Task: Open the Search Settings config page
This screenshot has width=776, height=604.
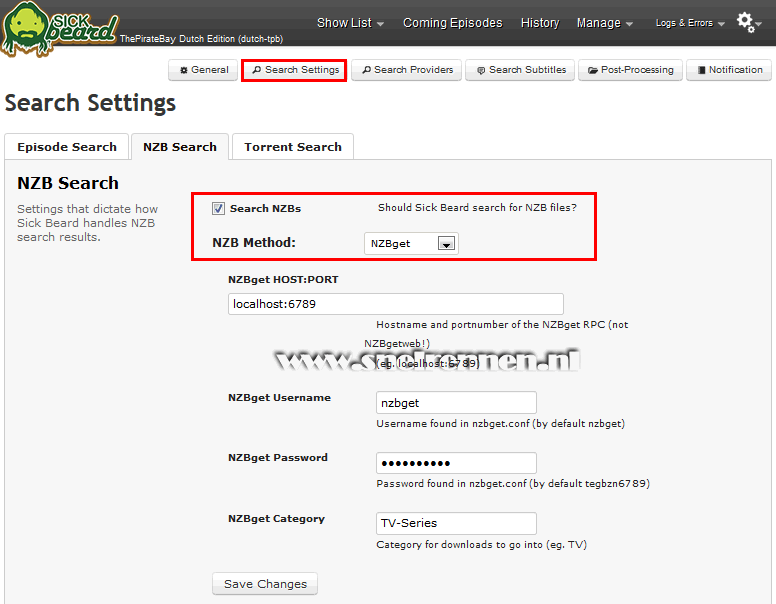Action: 294,70
